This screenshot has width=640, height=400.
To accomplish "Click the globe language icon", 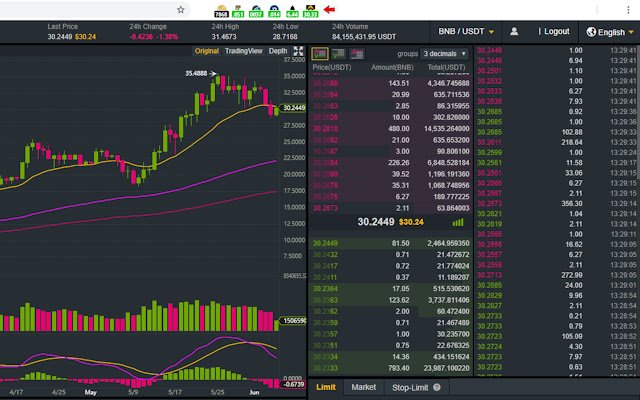I will pos(591,32).
